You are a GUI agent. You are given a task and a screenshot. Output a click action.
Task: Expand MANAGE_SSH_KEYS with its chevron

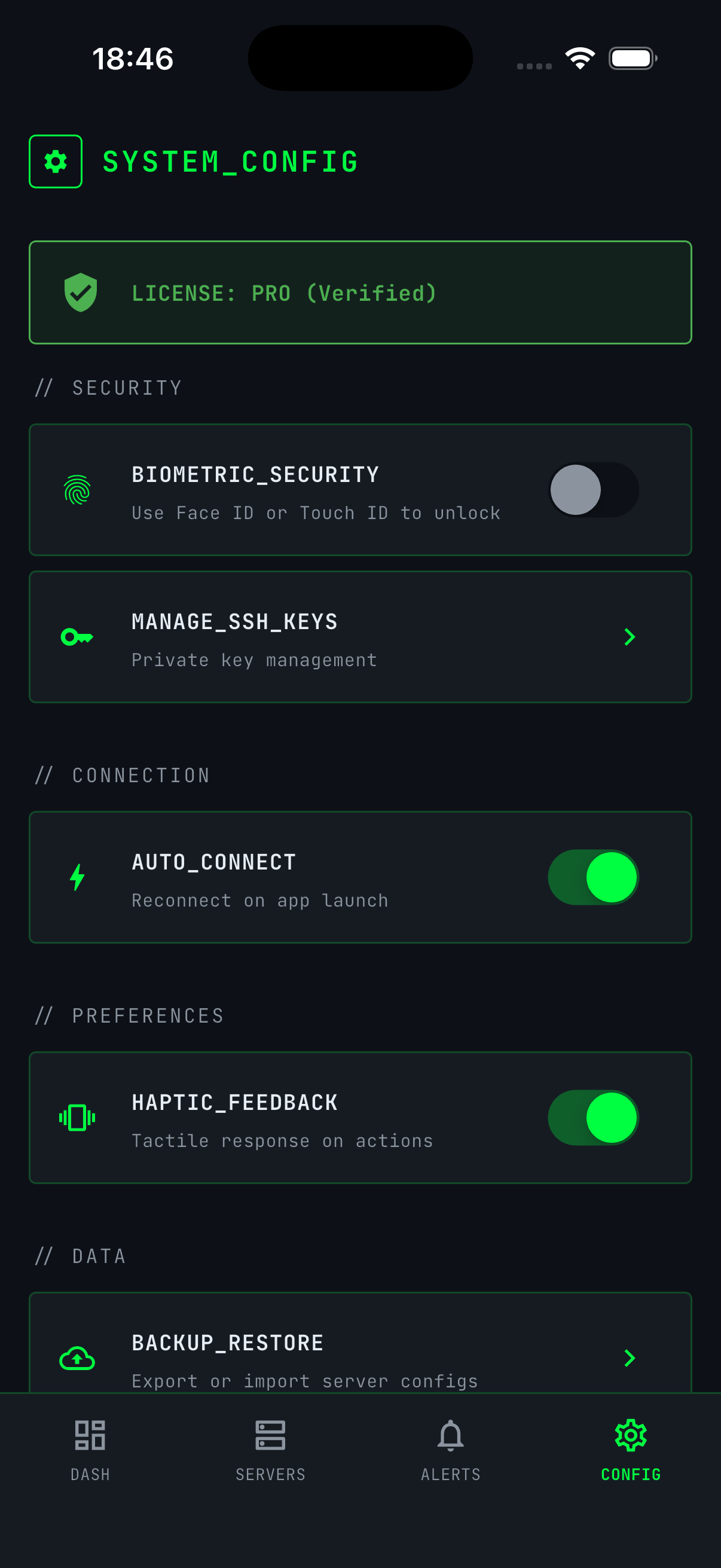pyautogui.click(x=630, y=637)
